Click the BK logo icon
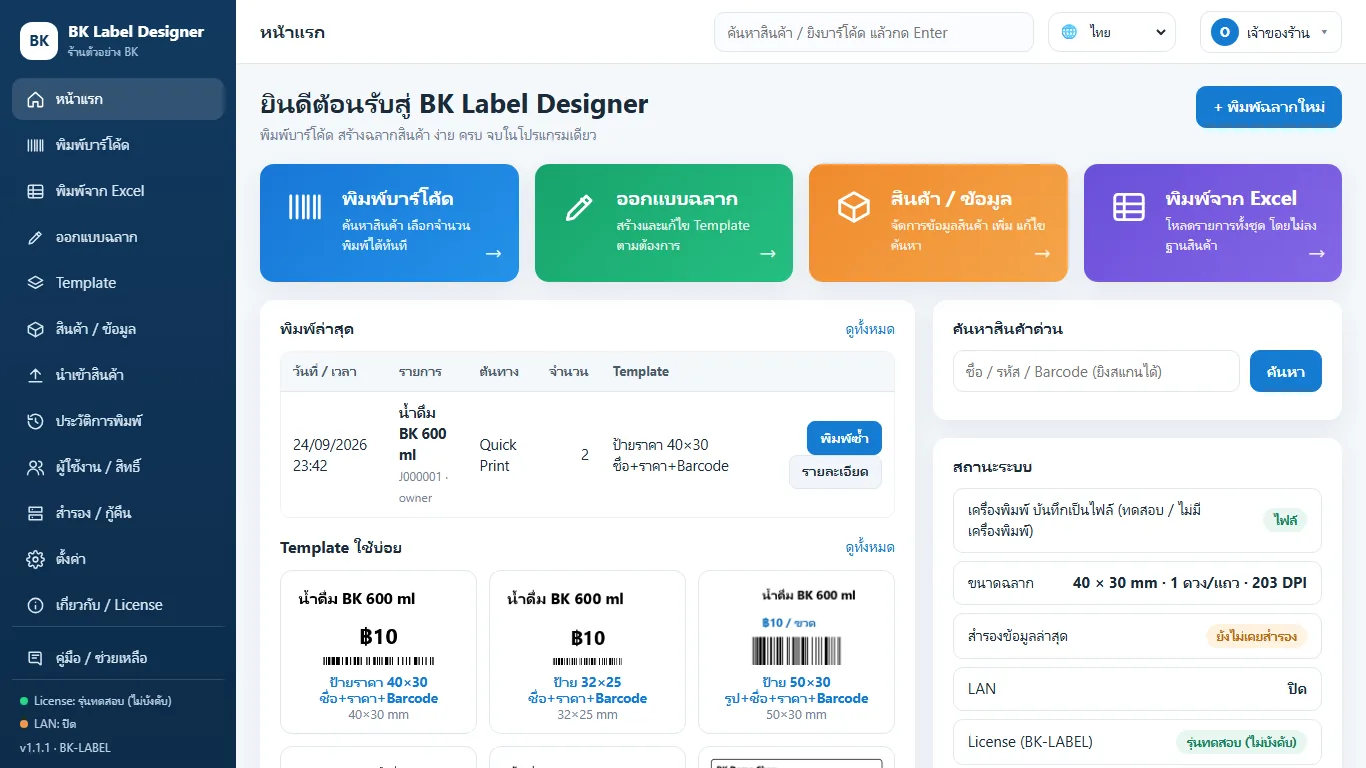This screenshot has width=1366, height=768. coord(39,41)
